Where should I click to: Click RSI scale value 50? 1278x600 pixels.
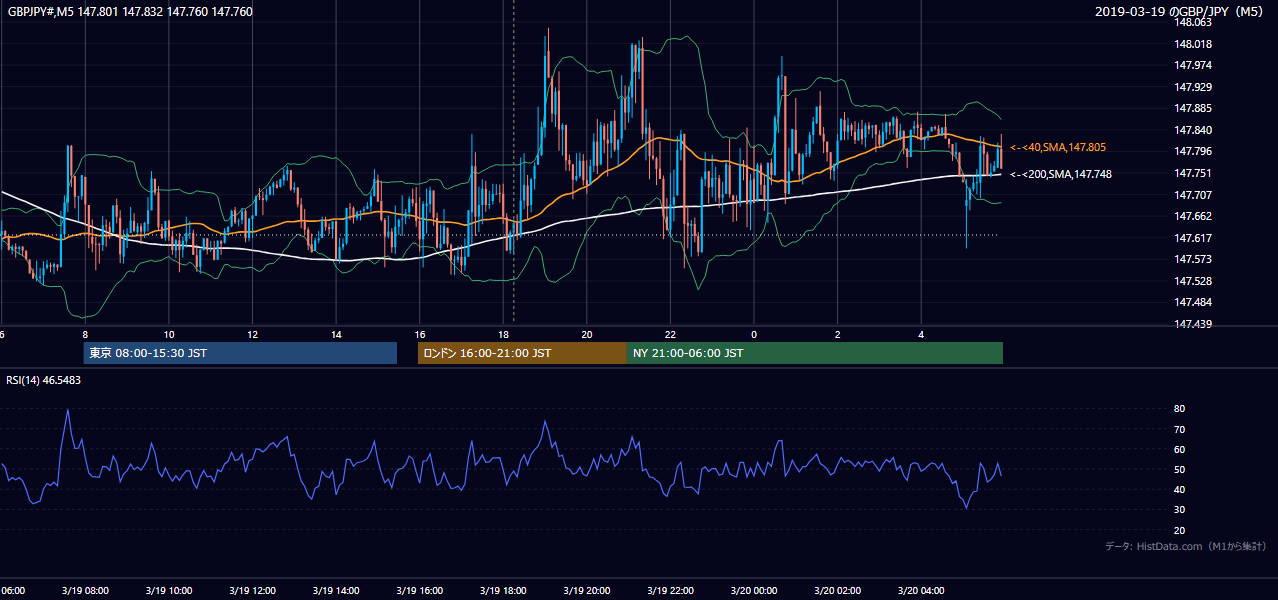click(x=1179, y=469)
